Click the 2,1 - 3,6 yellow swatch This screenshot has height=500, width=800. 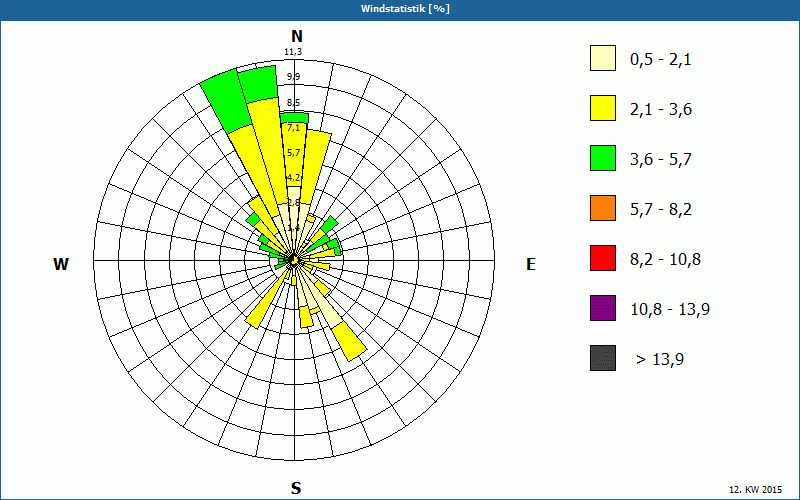603,108
